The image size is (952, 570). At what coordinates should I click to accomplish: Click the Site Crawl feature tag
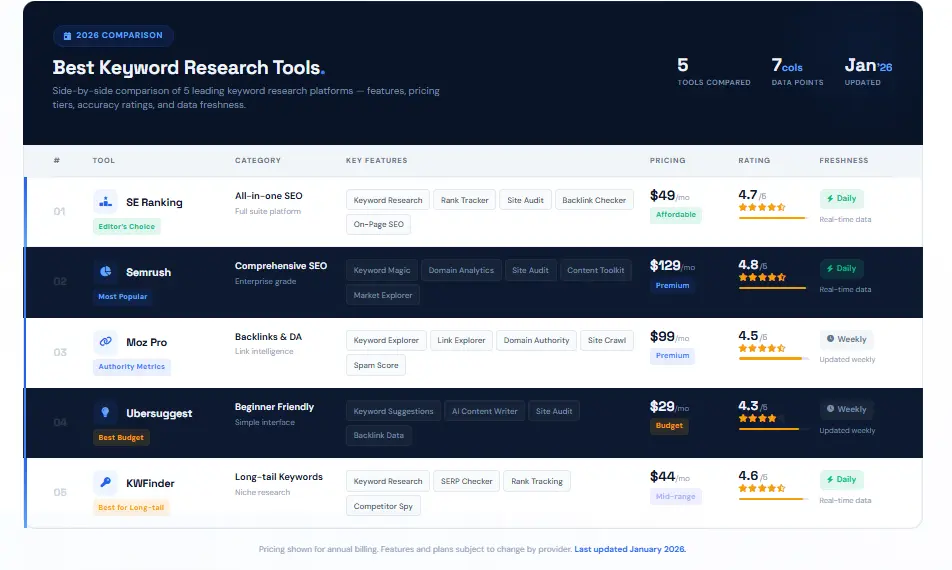tap(607, 341)
